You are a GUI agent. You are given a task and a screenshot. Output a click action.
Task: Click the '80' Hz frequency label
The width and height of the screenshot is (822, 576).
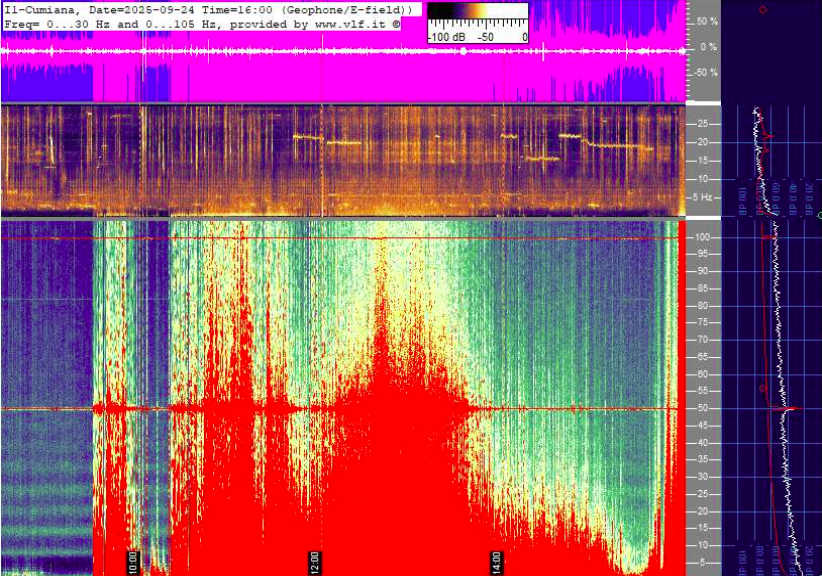[702, 306]
